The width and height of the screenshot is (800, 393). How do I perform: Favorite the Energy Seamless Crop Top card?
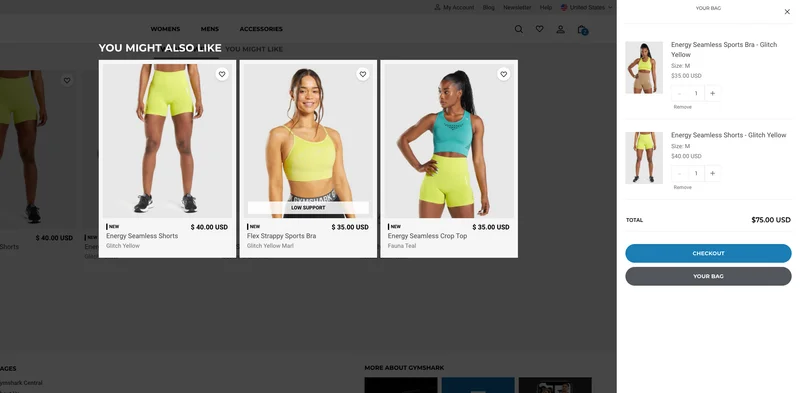[x=504, y=74]
